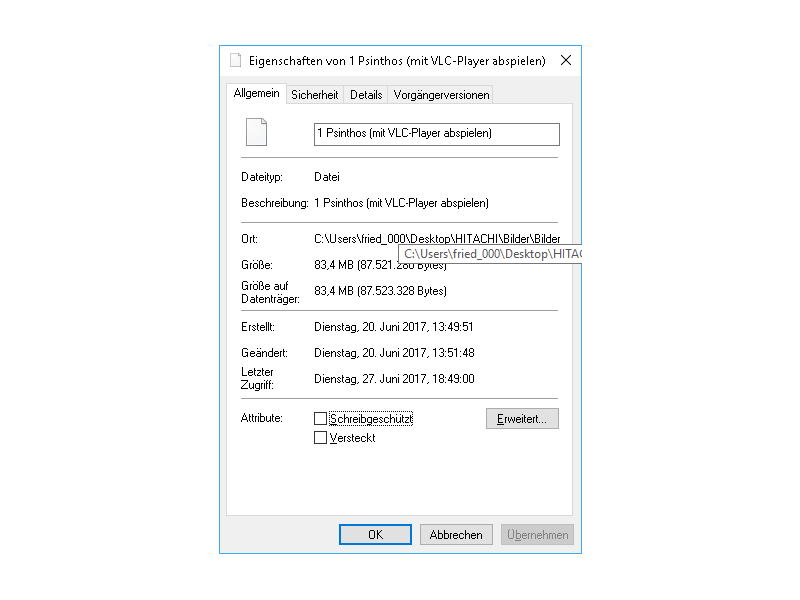Click the large blank document icon
800x600 pixels.
(x=257, y=133)
